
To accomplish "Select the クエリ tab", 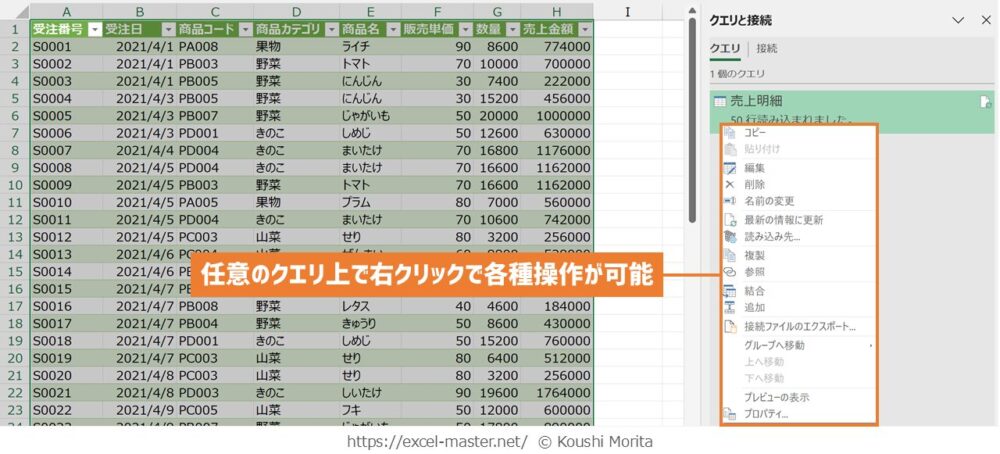I will pyautogui.click(x=725, y=48).
